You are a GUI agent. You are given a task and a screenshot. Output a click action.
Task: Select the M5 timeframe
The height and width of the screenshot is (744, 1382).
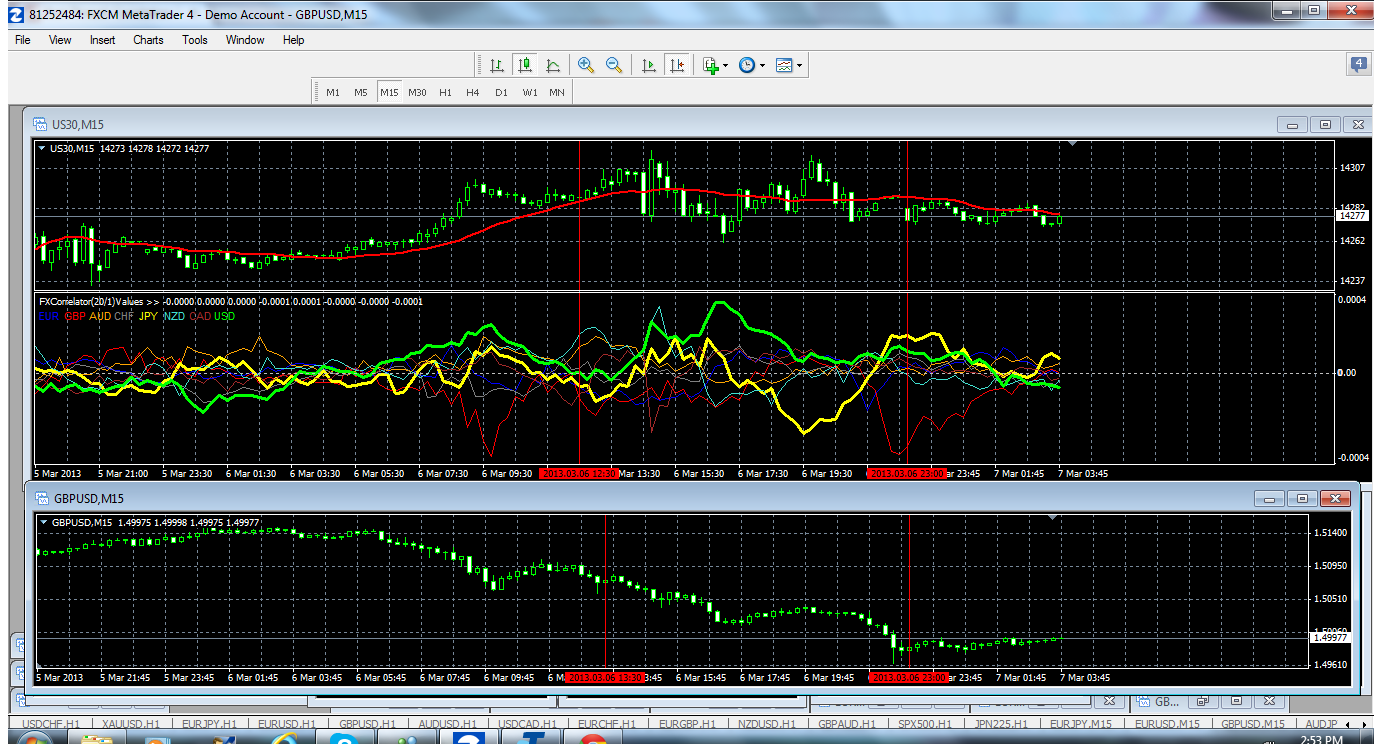tap(361, 92)
